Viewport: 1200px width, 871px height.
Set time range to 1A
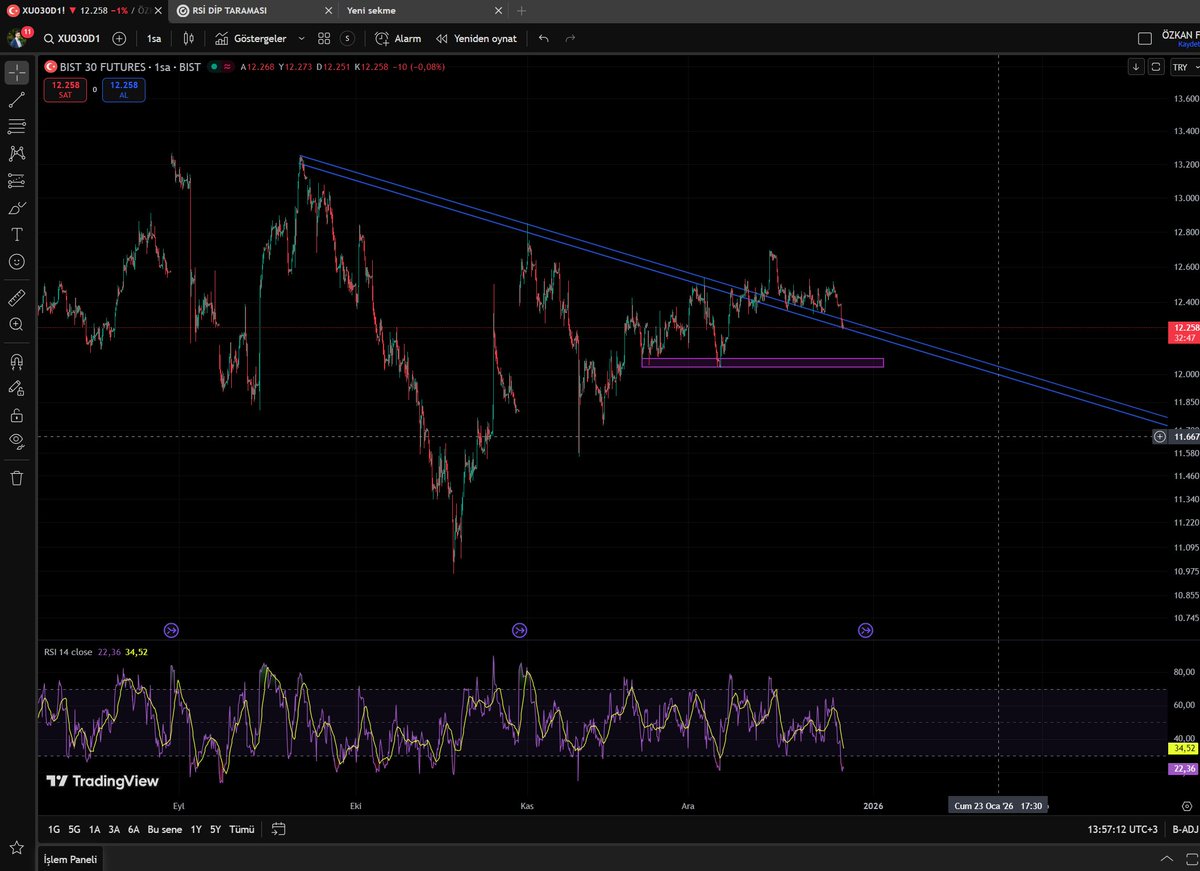coord(94,829)
